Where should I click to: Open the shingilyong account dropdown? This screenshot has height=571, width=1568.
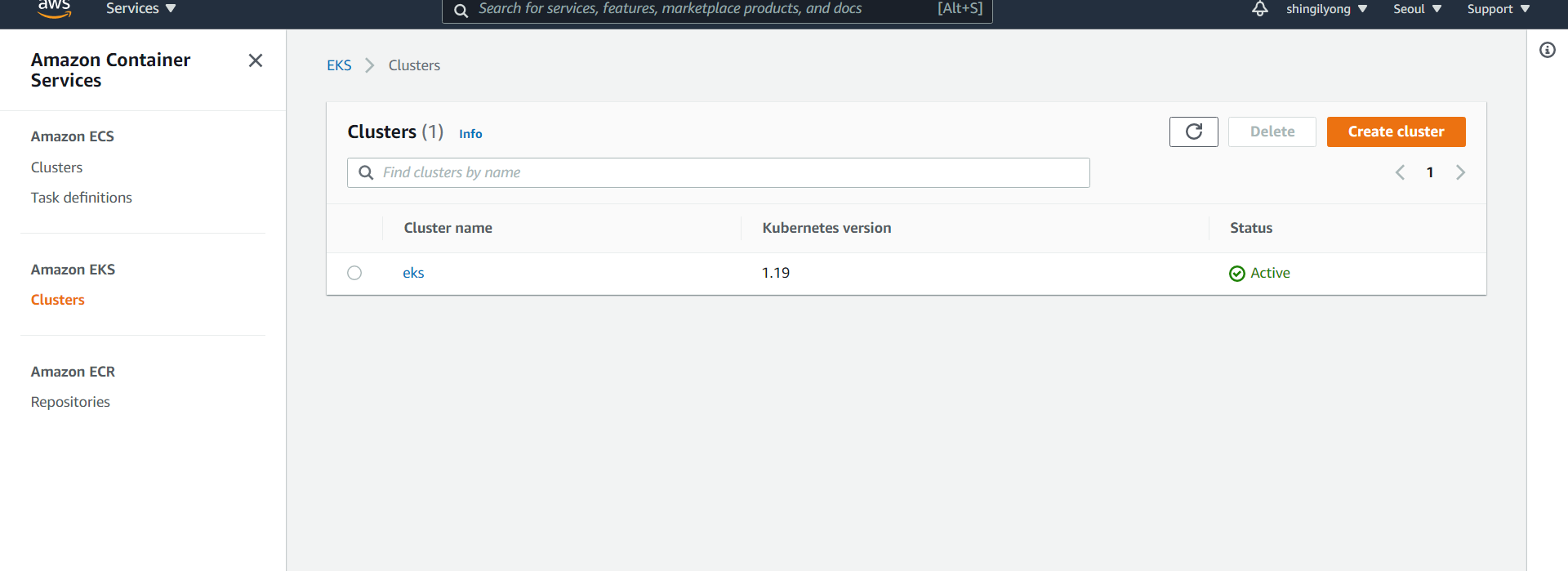click(x=1327, y=9)
